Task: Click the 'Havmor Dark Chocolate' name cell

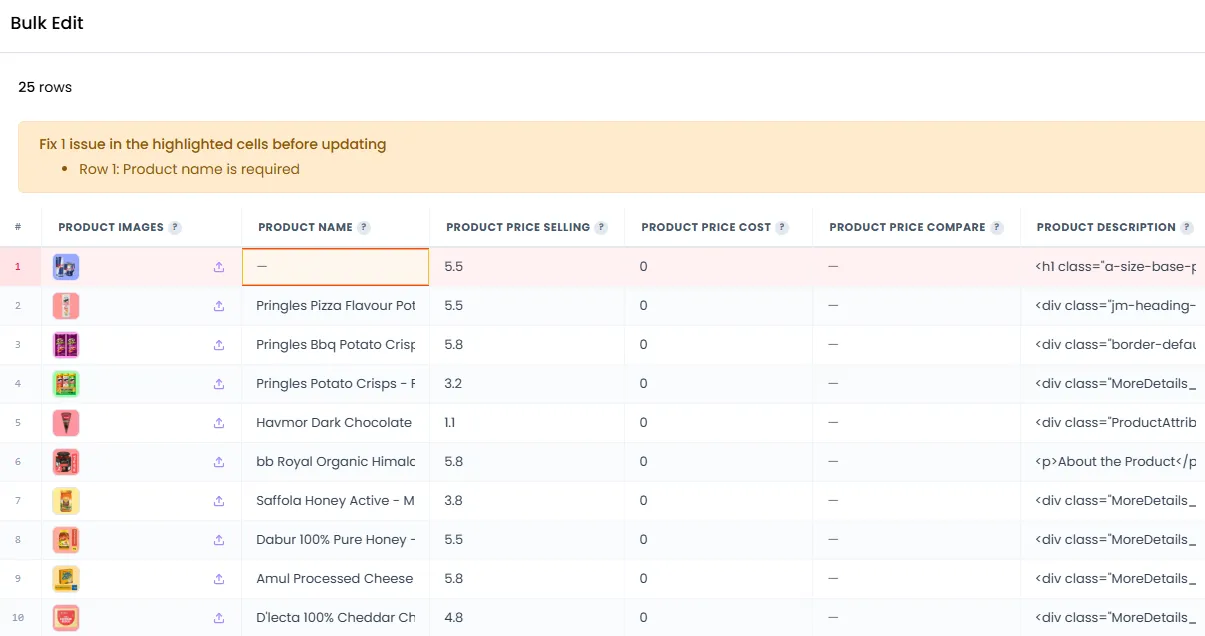Action: coord(336,423)
